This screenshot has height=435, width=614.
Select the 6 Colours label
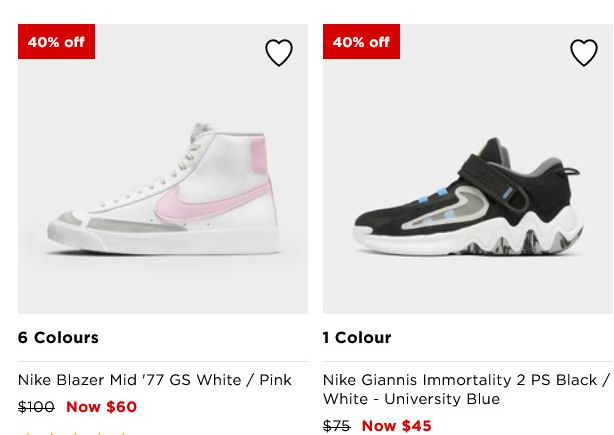(58, 338)
